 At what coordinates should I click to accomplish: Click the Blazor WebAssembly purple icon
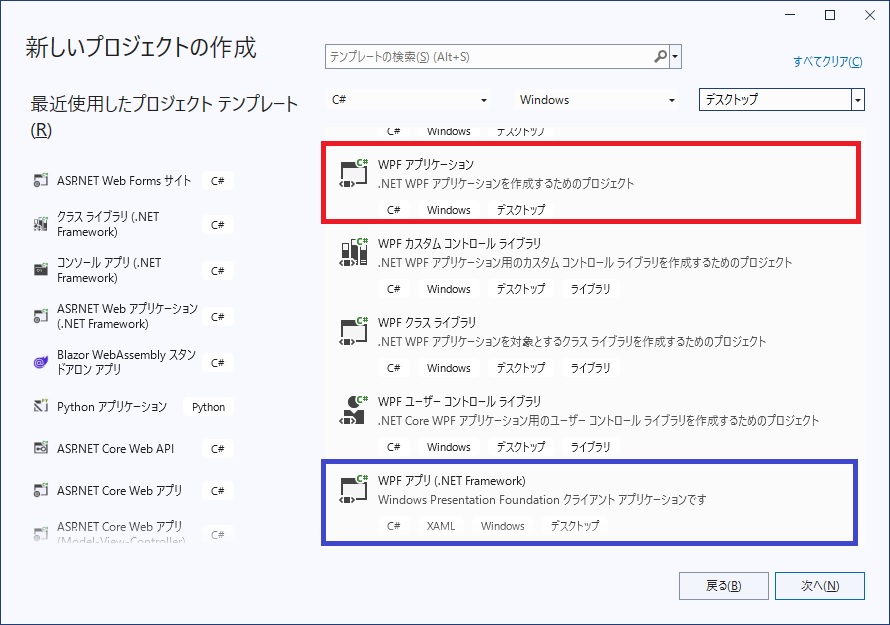[x=40, y=362]
